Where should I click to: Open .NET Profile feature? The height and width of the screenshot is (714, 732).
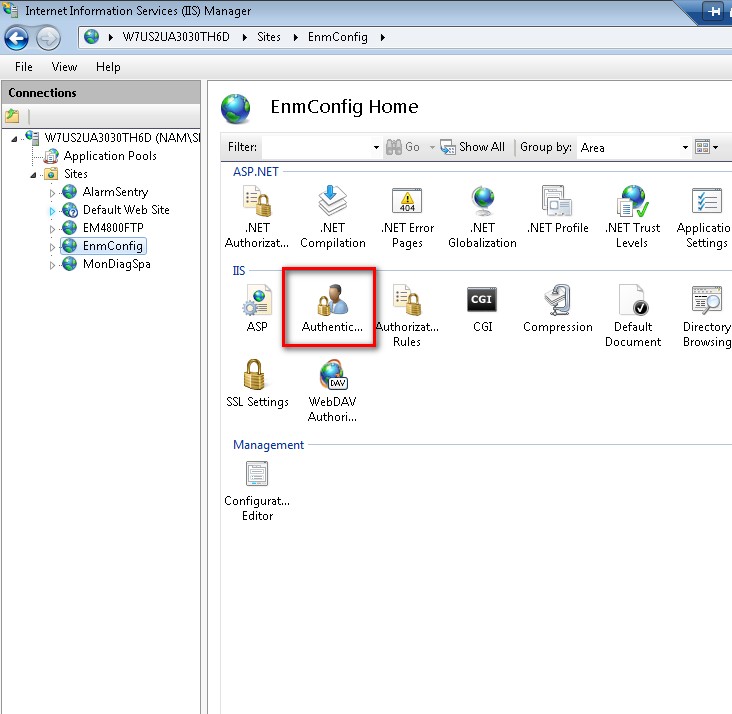(557, 210)
